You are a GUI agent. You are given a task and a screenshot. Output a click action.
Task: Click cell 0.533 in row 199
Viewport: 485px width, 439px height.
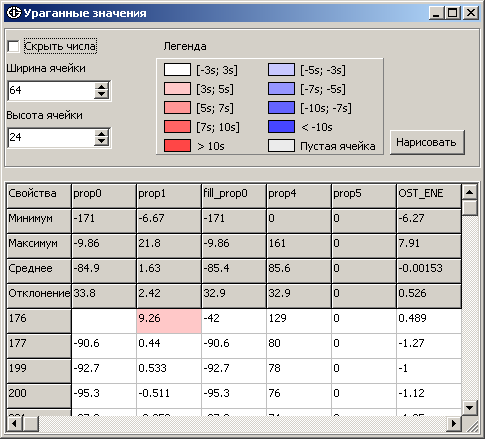(169, 371)
